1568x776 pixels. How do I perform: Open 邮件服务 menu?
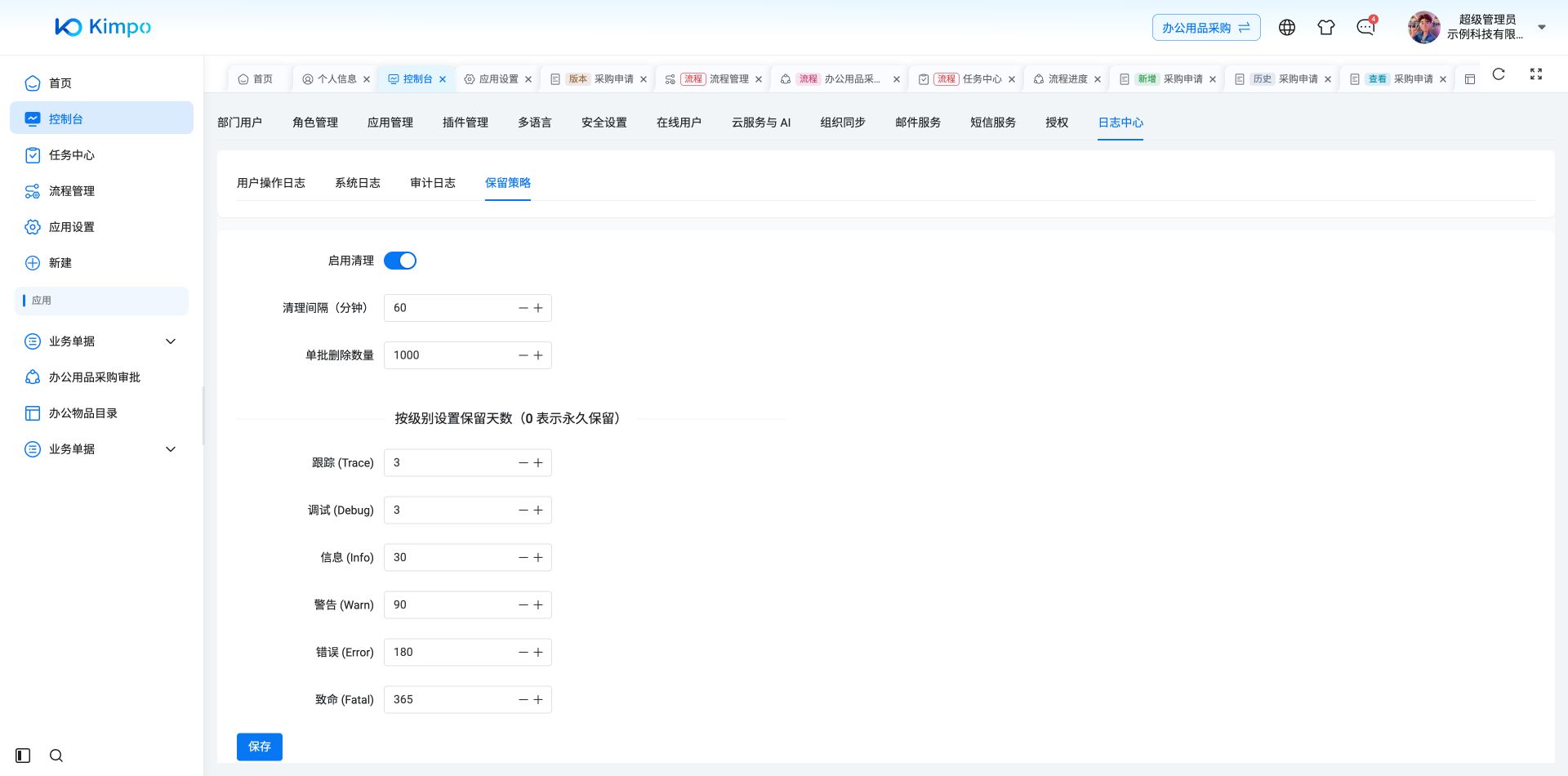click(918, 123)
